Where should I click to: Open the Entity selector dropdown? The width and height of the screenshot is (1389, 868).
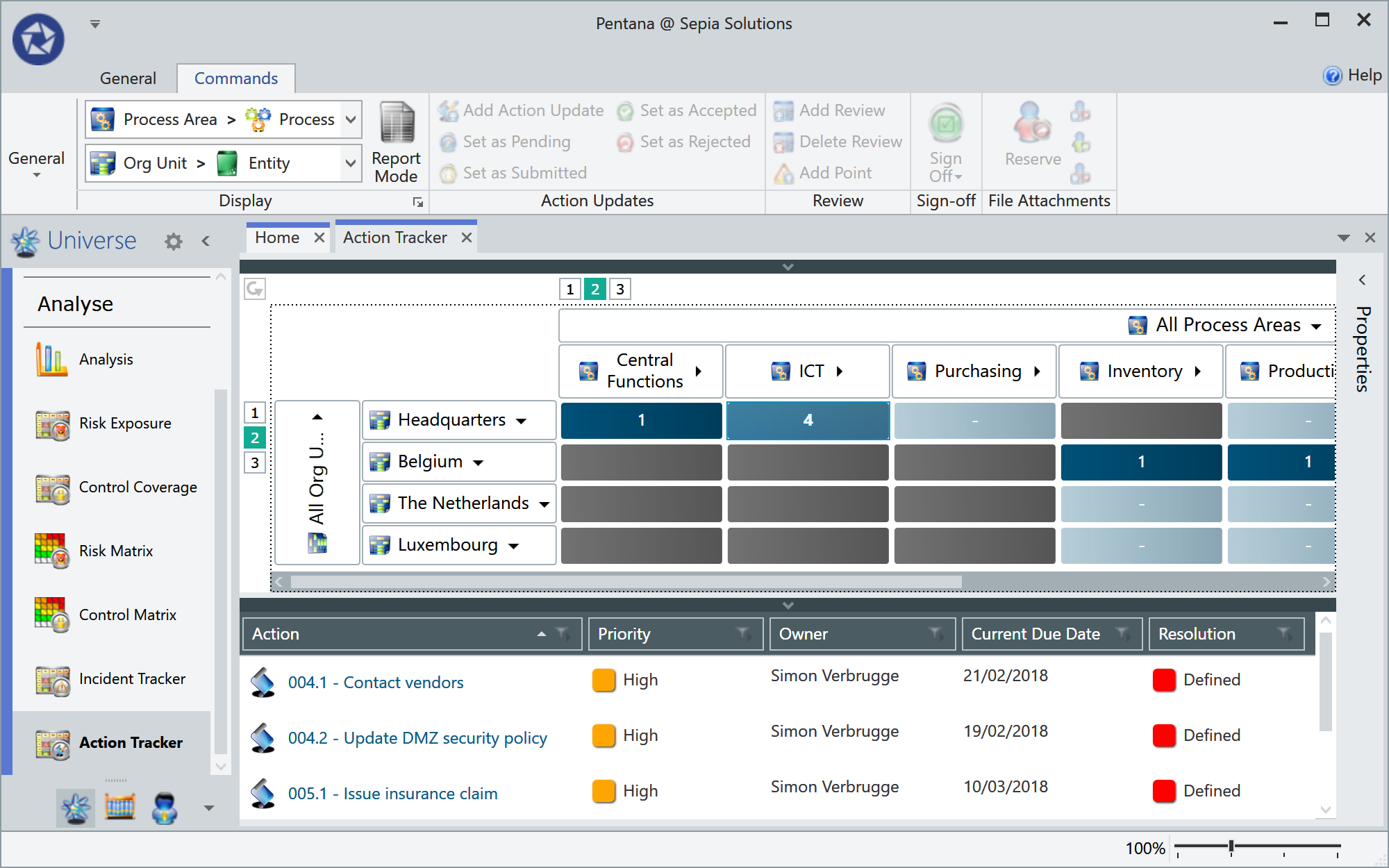350,162
